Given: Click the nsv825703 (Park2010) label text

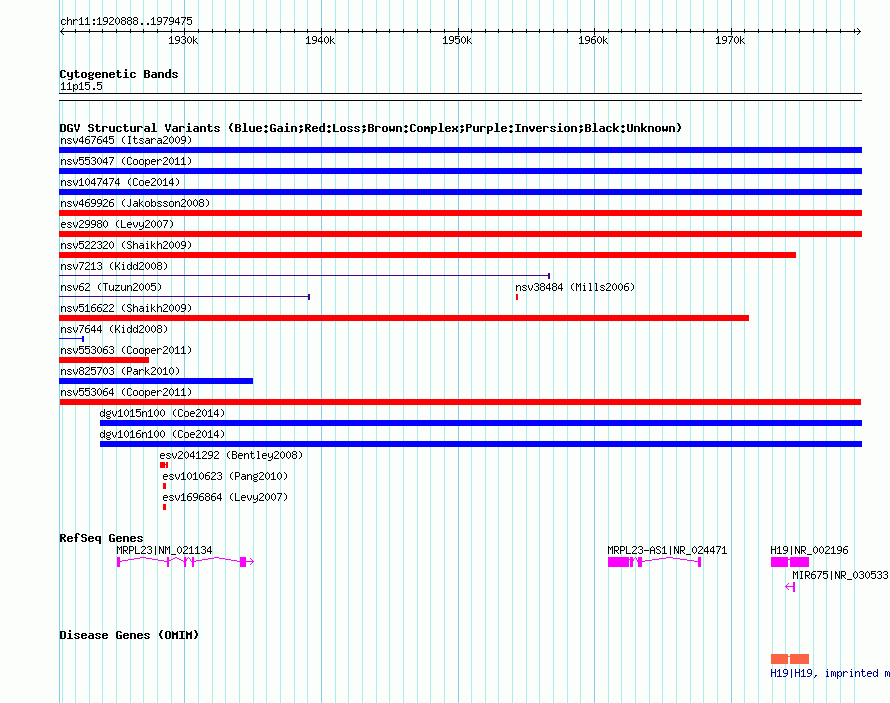Looking at the screenshot, I should (120, 371).
